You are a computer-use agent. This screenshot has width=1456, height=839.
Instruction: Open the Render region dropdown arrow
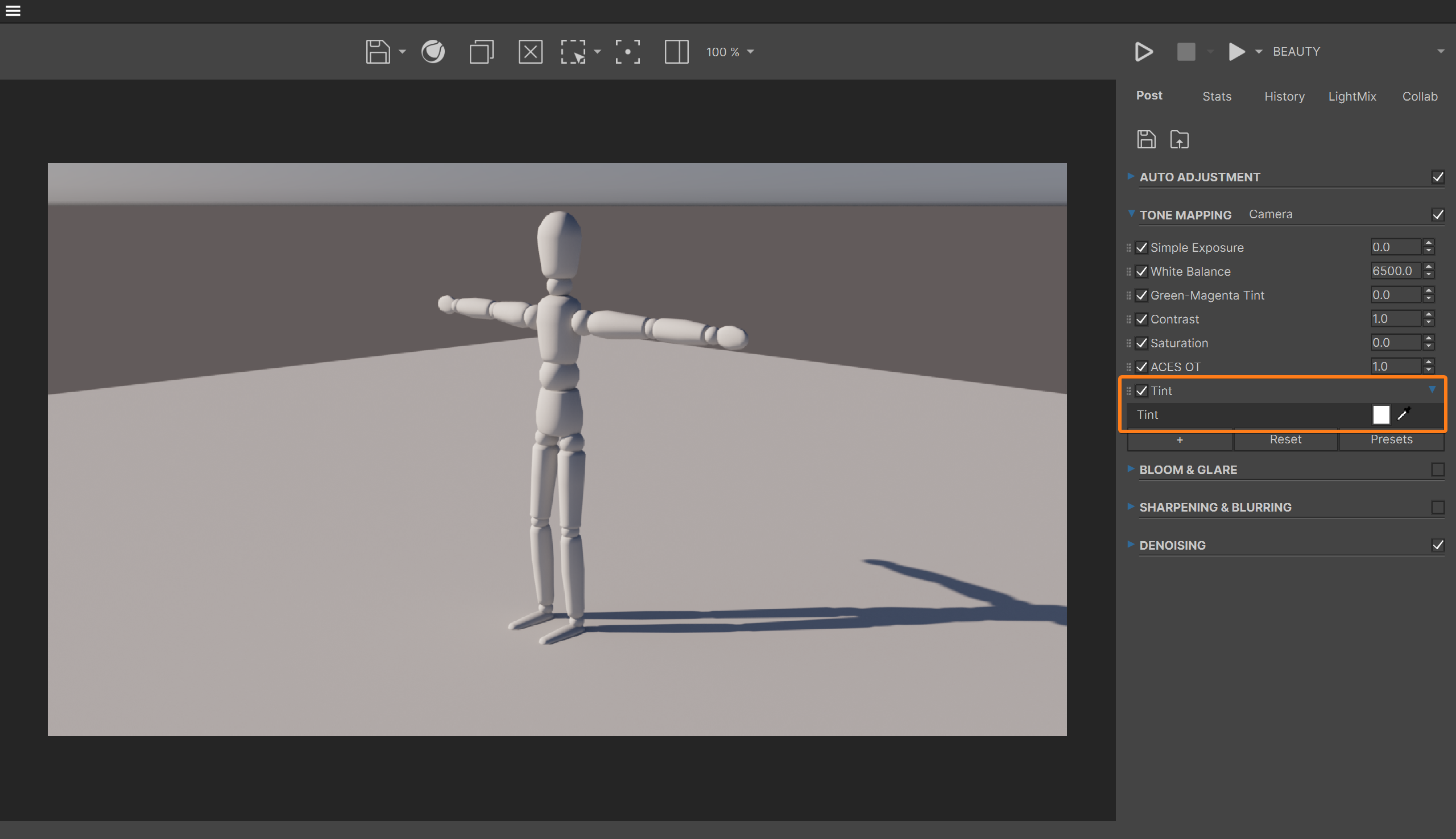(x=597, y=52)
